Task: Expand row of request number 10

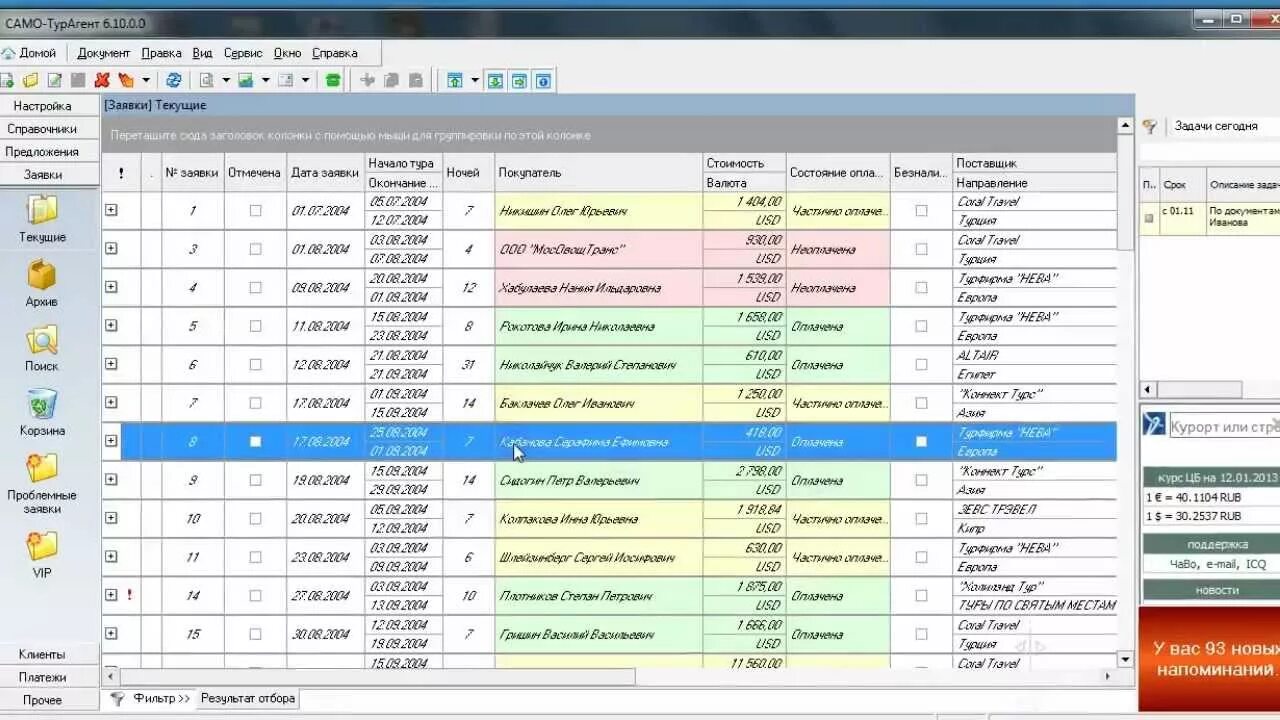Action: [x=111, y=518]
